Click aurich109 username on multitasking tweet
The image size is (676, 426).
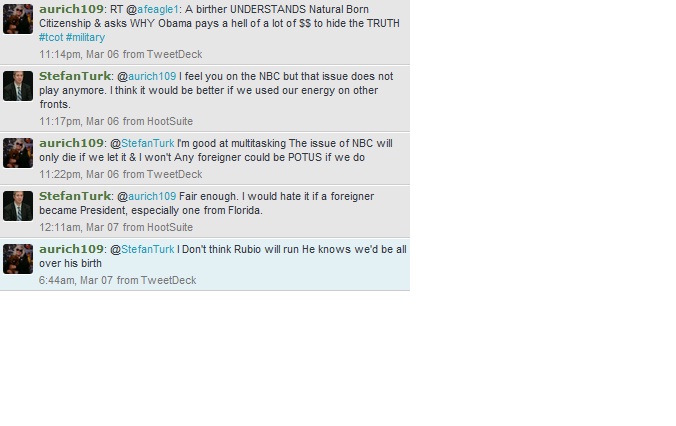(x=71, y=143)
